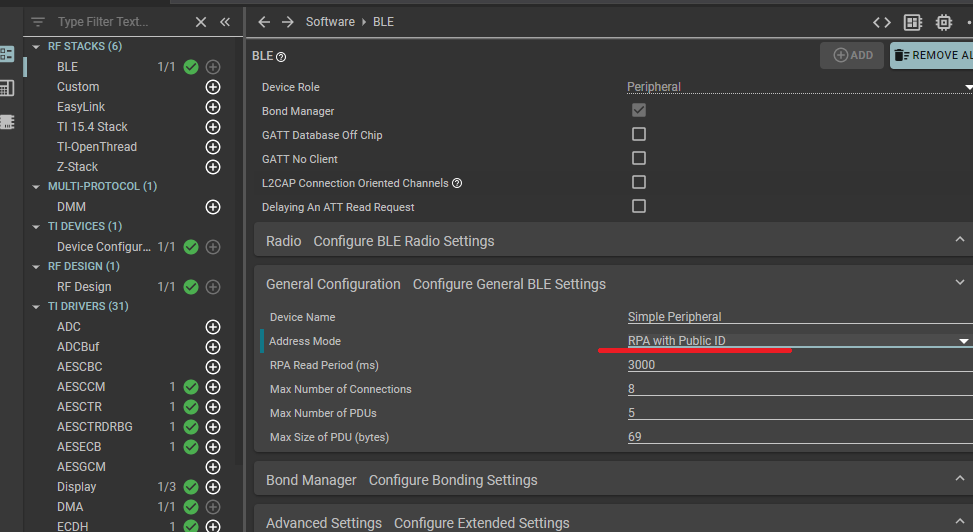Add a DMM multi-protocol instance
The image size is (973, 532).
[212, 207]
